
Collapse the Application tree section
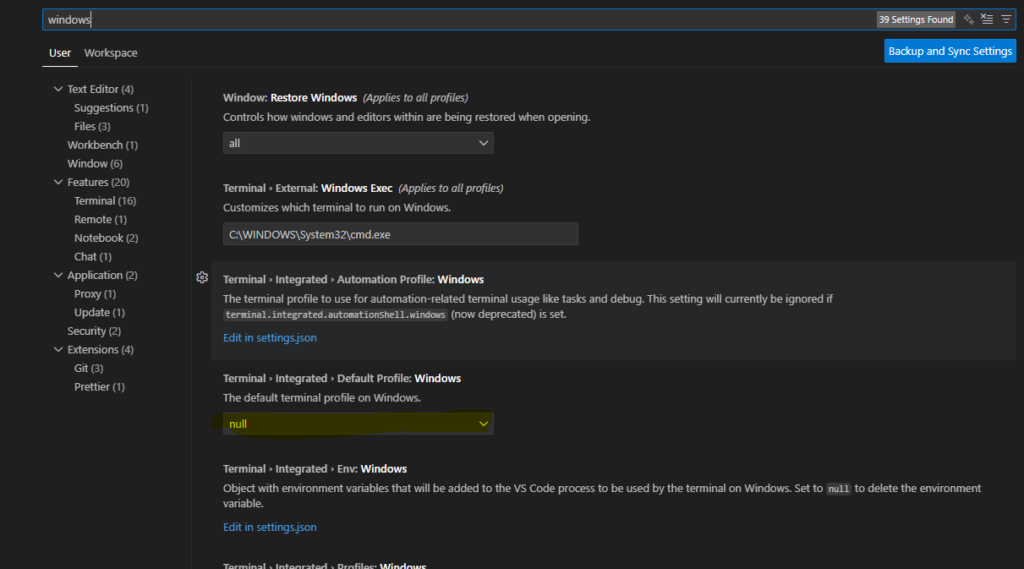click(58, 275)
